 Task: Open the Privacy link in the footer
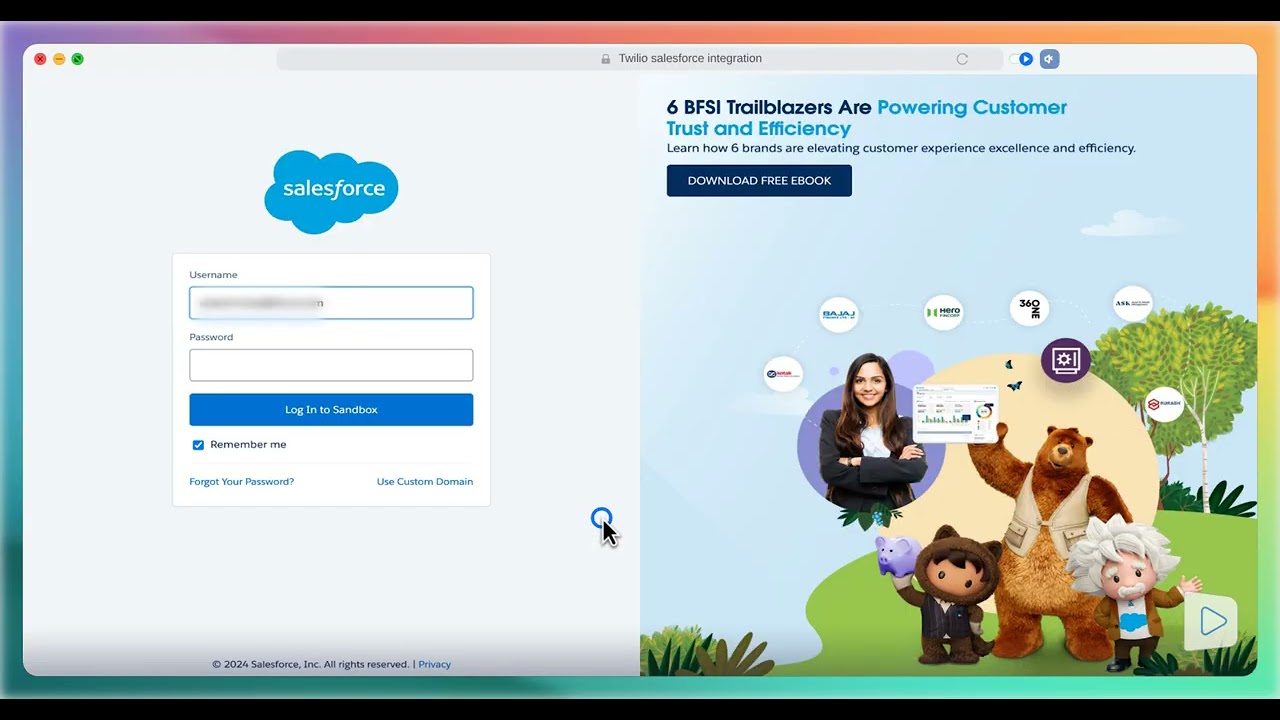click(435, 664)
